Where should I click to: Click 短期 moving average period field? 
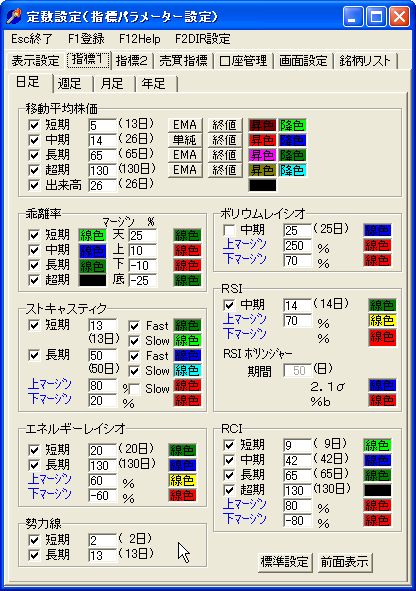coord(102,125)
